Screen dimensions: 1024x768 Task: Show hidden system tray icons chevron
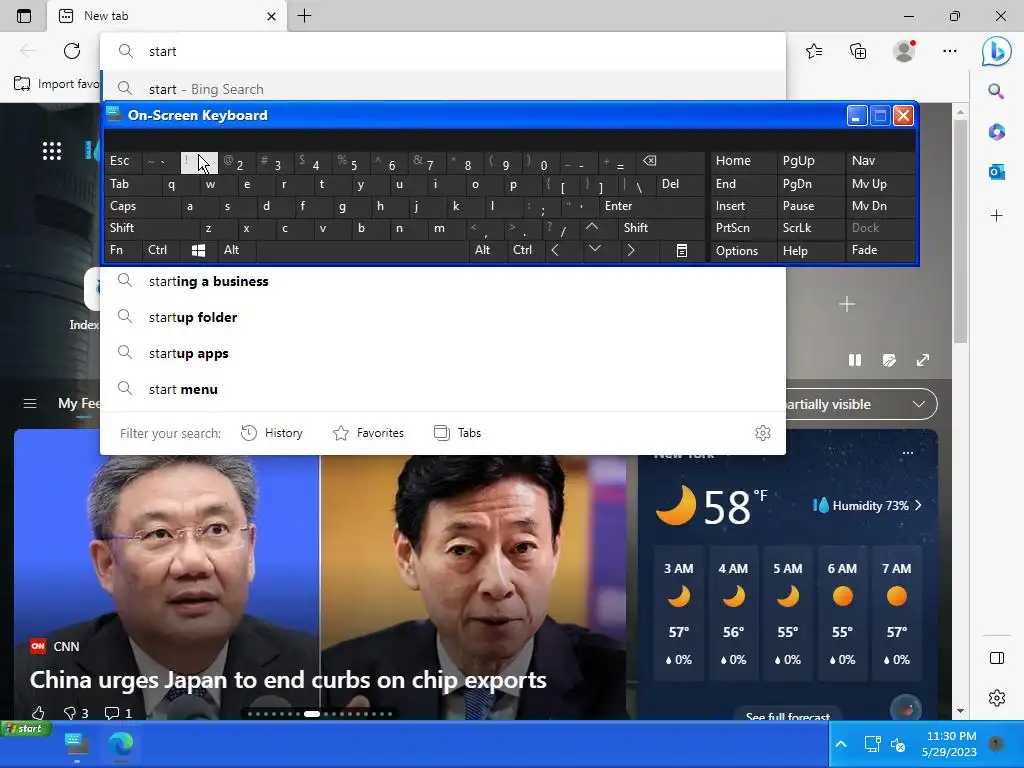pyautogui.click(x=841, y=744)
